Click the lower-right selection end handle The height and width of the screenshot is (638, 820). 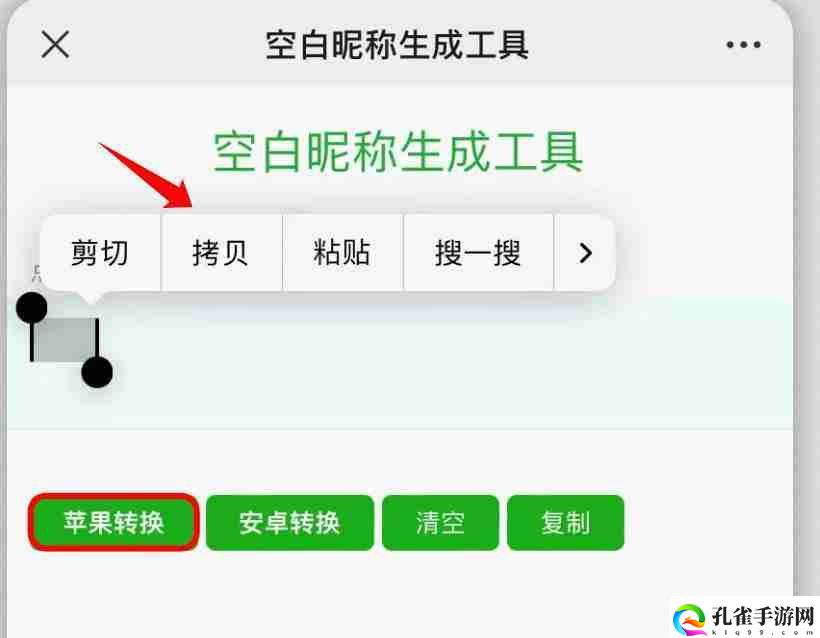[97, 372]
